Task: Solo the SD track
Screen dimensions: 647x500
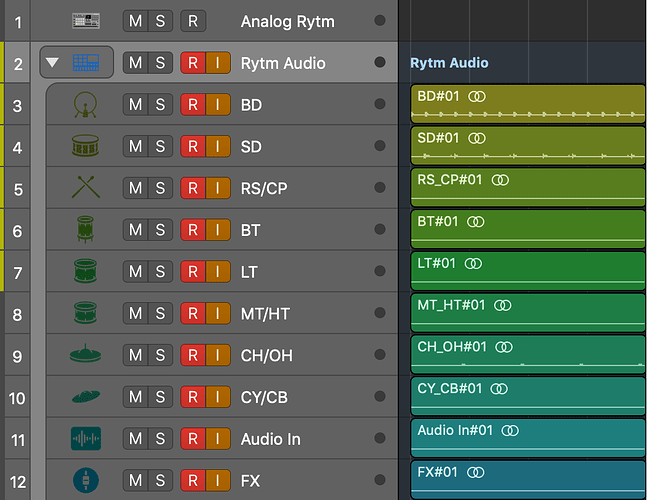Action: pos(160,146)
